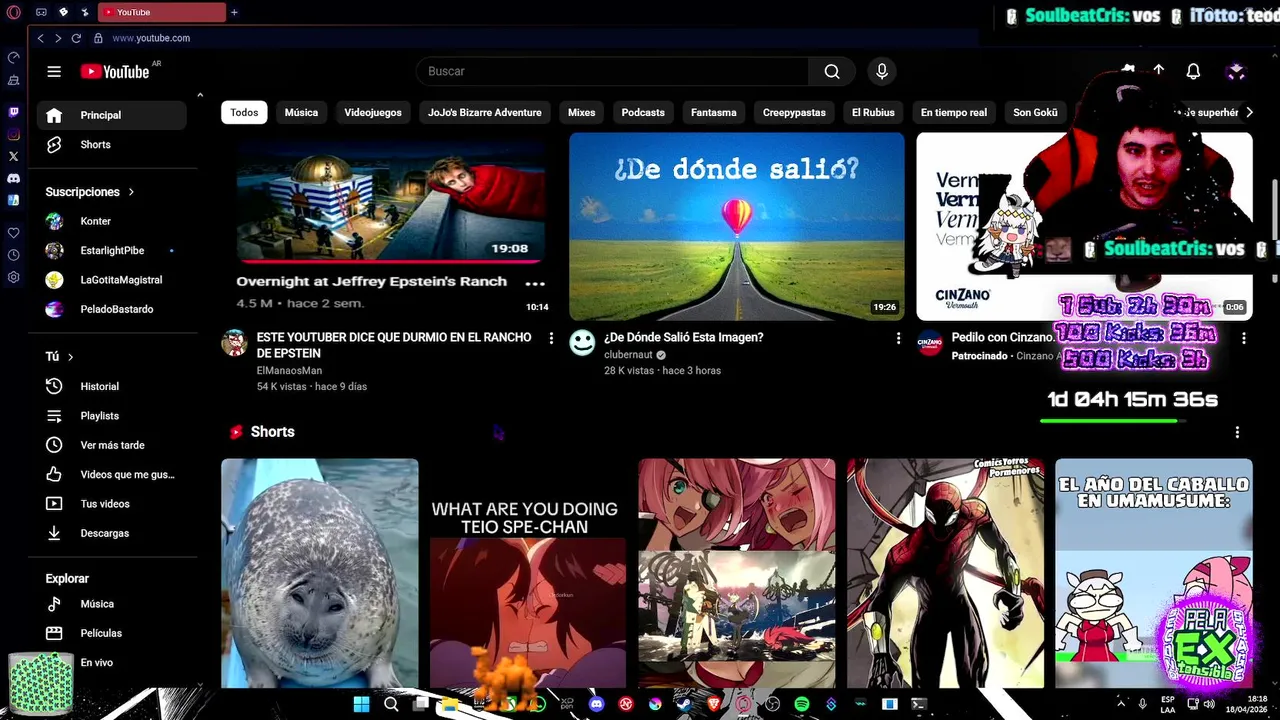This screenshot has height=720, width=1280.
Task: Select the El Rubius chip
Action: click(x=873, y=112)
